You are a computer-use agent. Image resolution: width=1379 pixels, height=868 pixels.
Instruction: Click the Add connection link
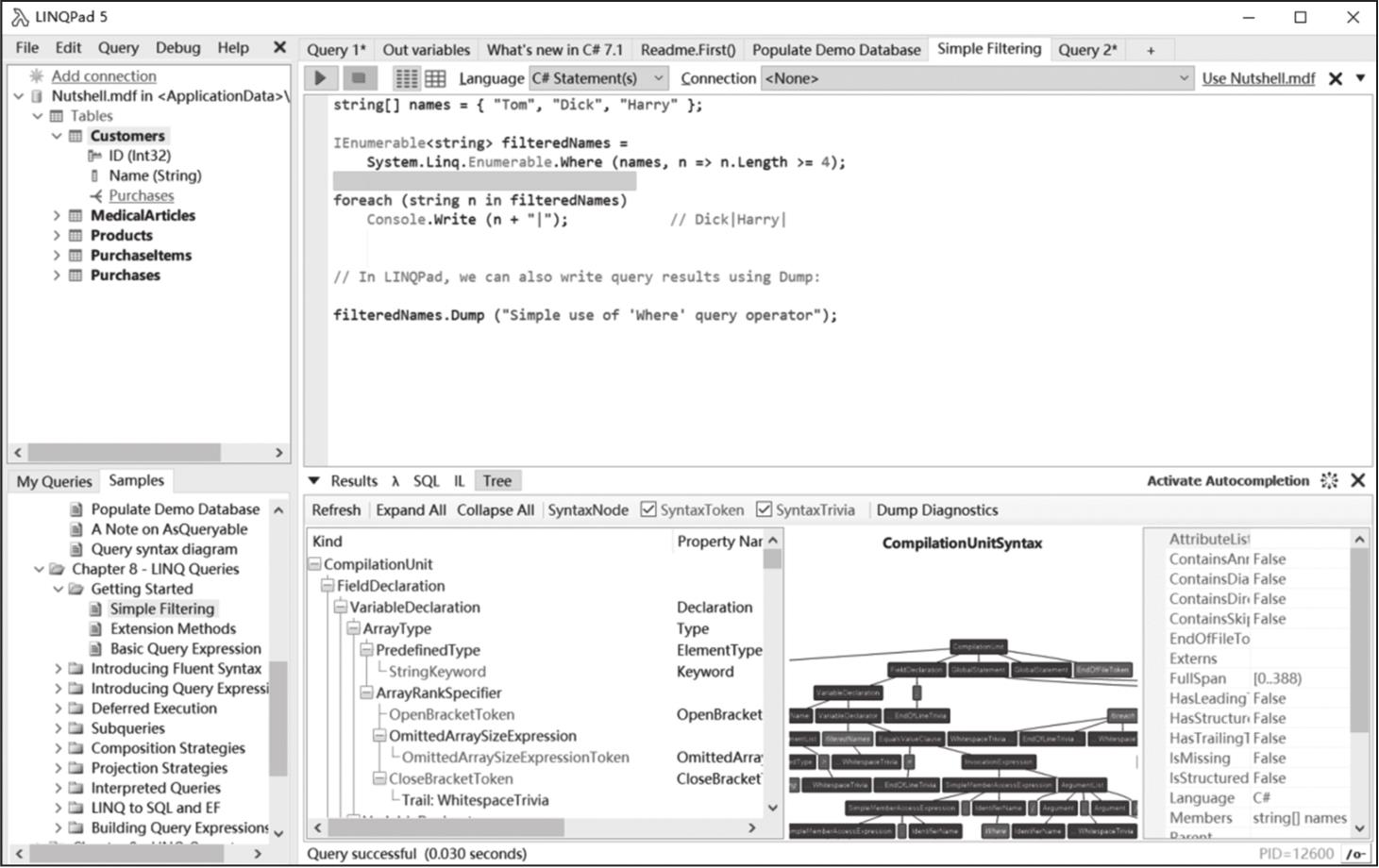(104, 75)
